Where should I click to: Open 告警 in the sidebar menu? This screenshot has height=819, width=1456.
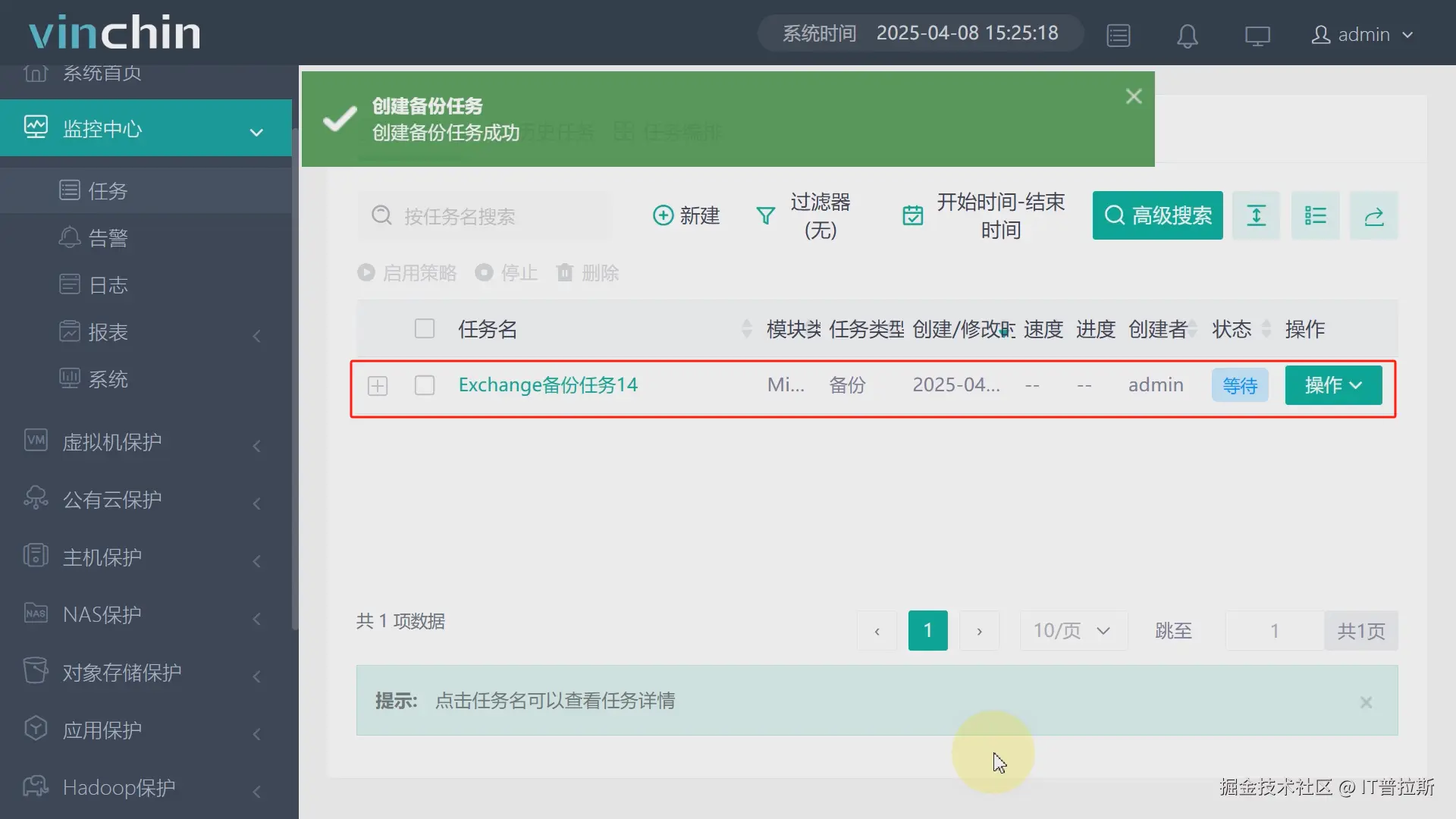point(108,238)
